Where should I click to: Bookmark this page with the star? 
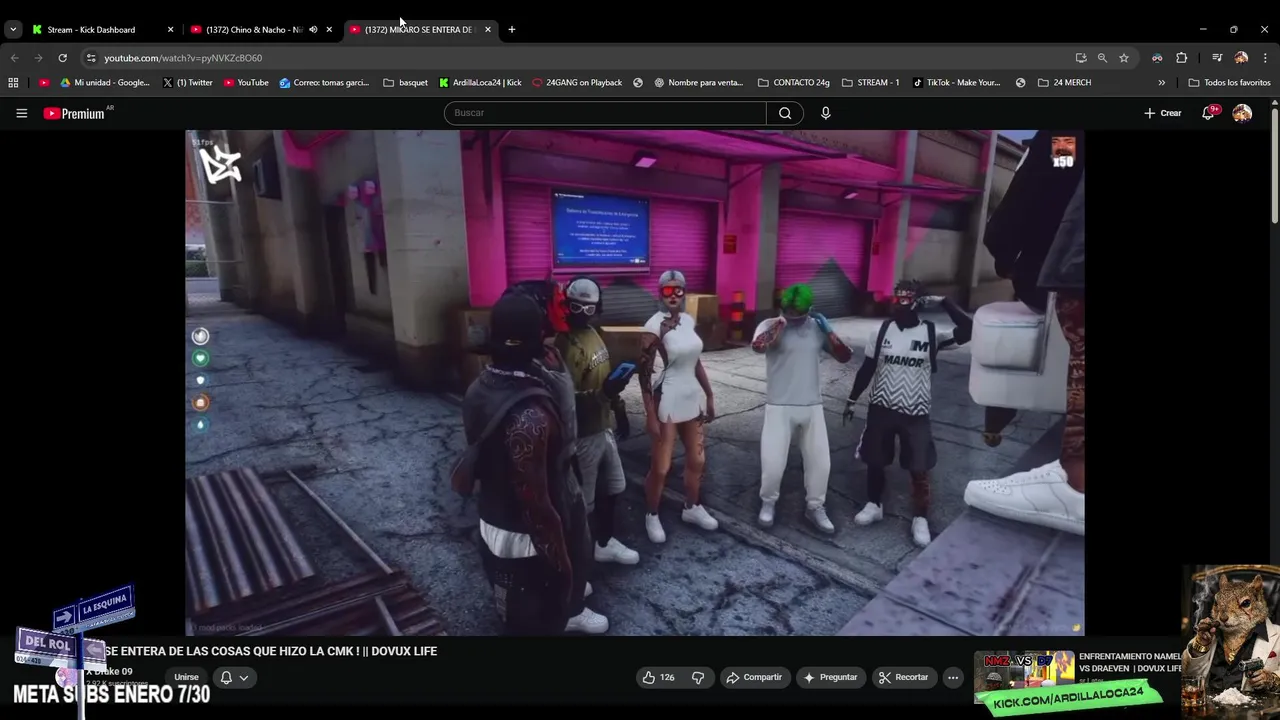(x=1124, y=58)
